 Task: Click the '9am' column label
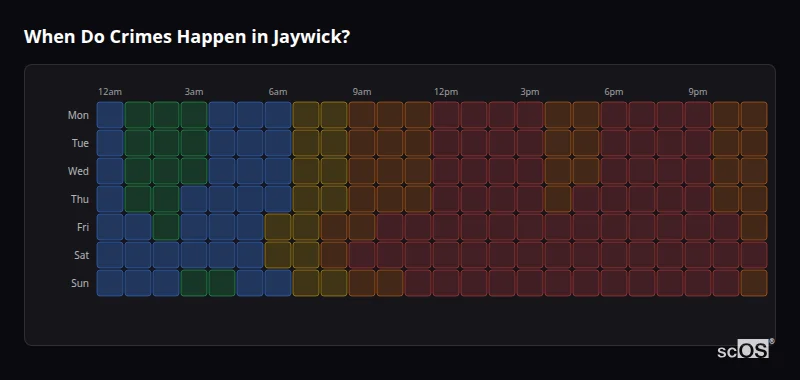click(362, 92)
